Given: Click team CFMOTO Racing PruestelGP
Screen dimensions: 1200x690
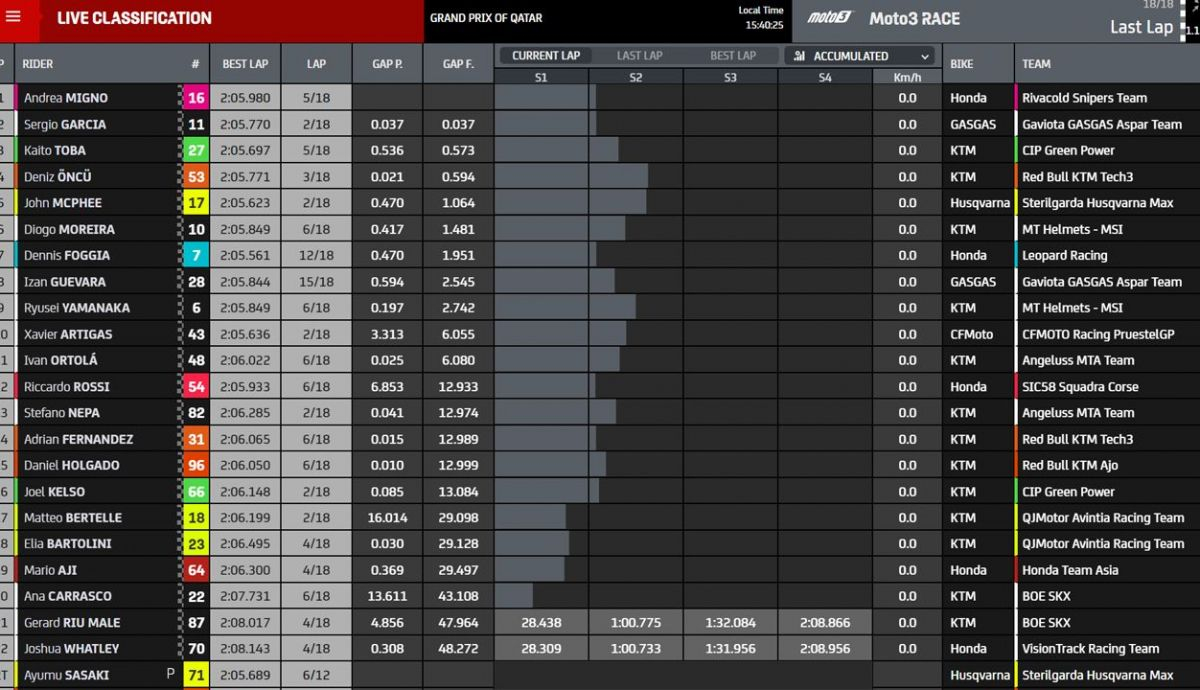Looking at the screenshot, I should [1098, 334].
